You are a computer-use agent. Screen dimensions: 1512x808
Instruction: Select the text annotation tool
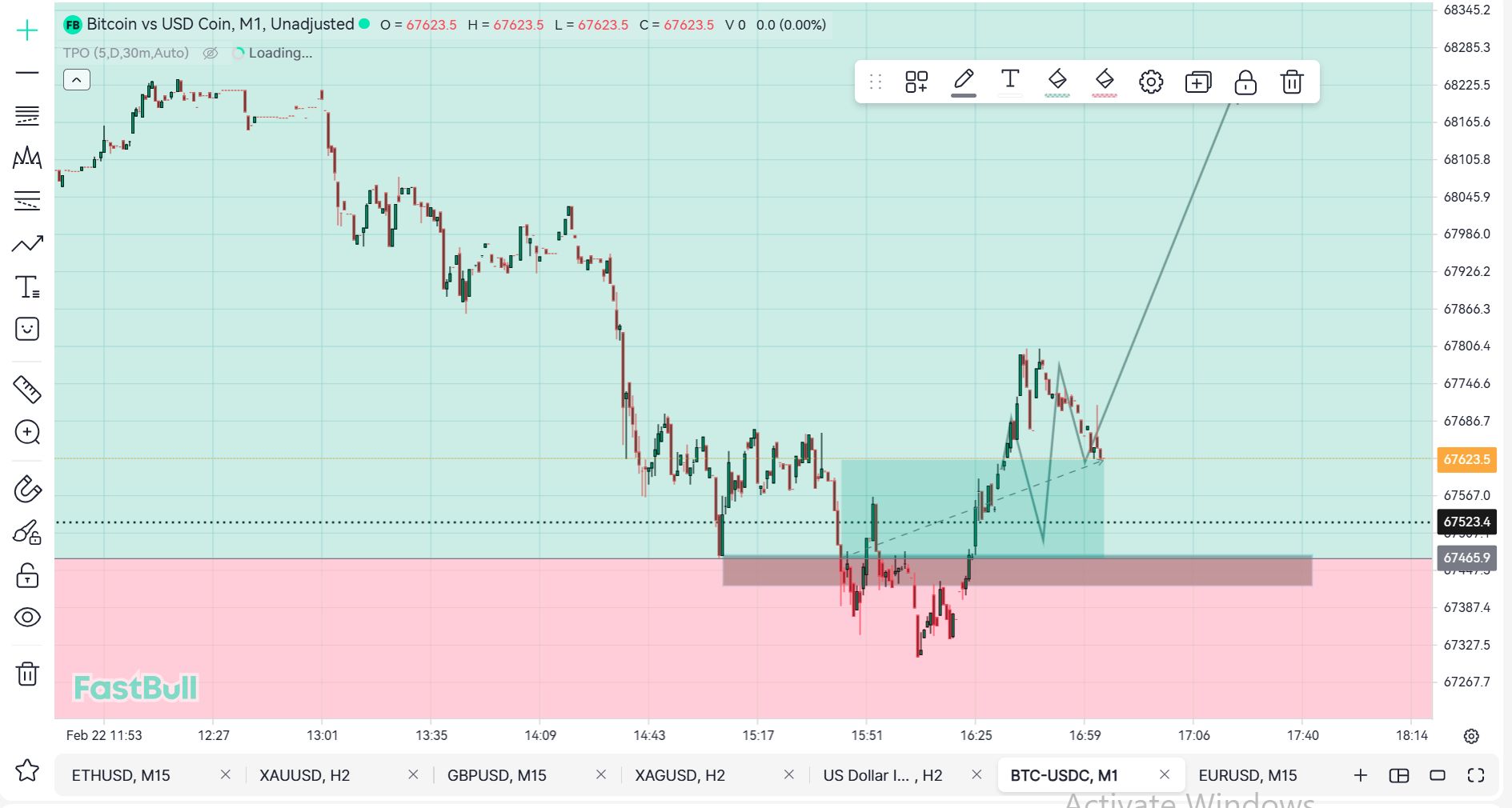(x=27, y=287)
